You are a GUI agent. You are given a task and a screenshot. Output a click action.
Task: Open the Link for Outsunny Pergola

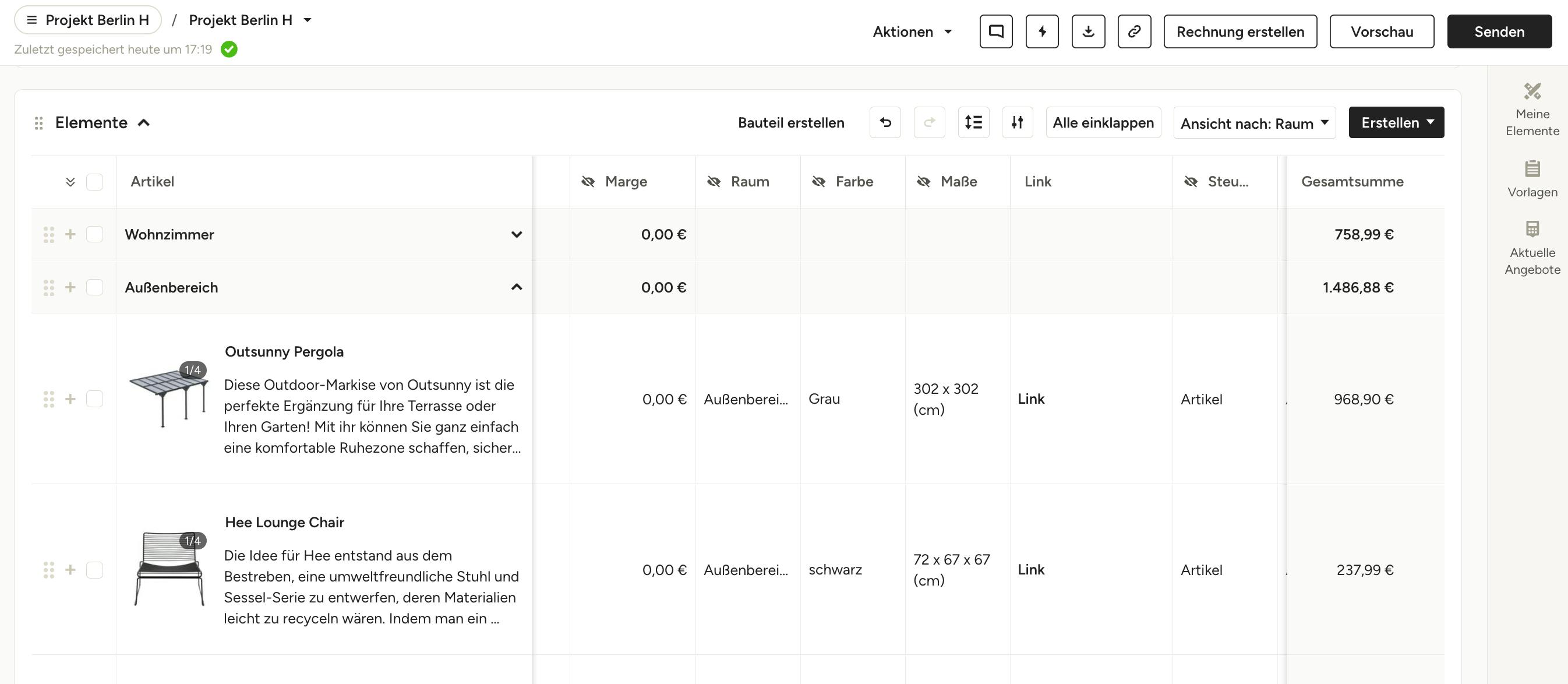click(x=1031, y=399)
